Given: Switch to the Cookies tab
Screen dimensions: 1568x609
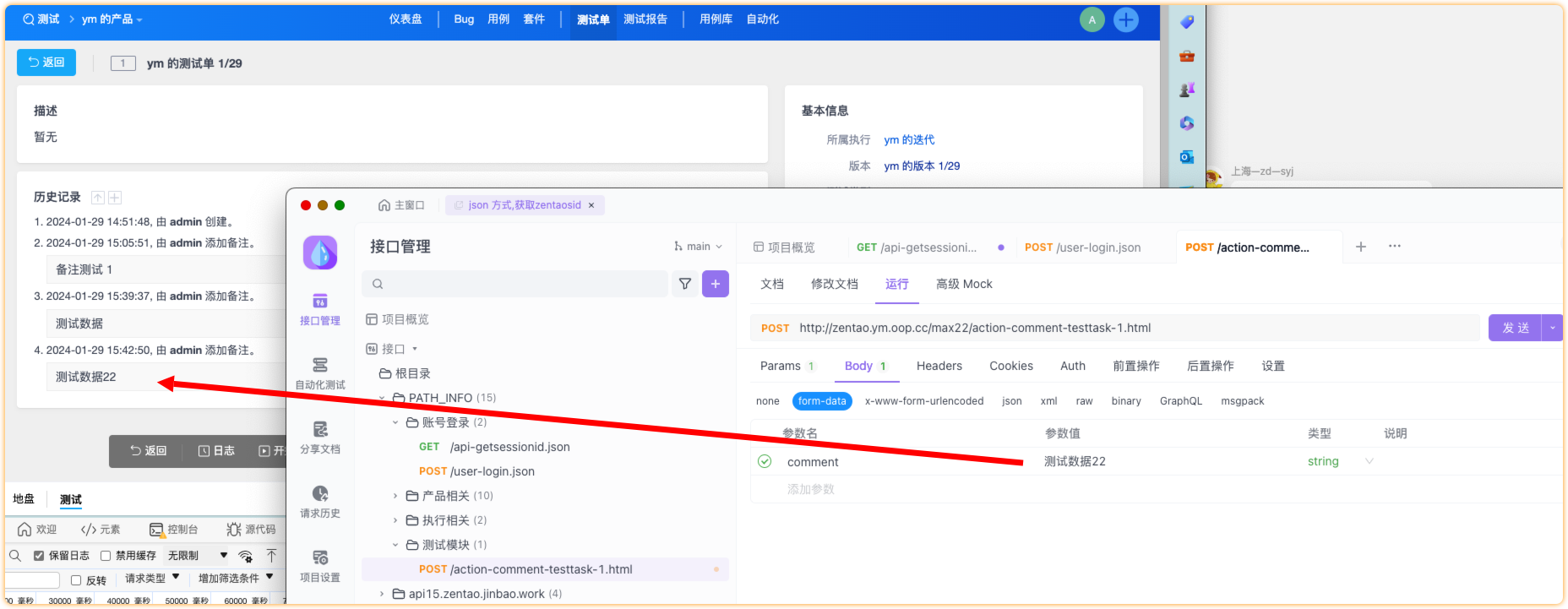Looking at the screenshot, I should (x=1011, y=366).
